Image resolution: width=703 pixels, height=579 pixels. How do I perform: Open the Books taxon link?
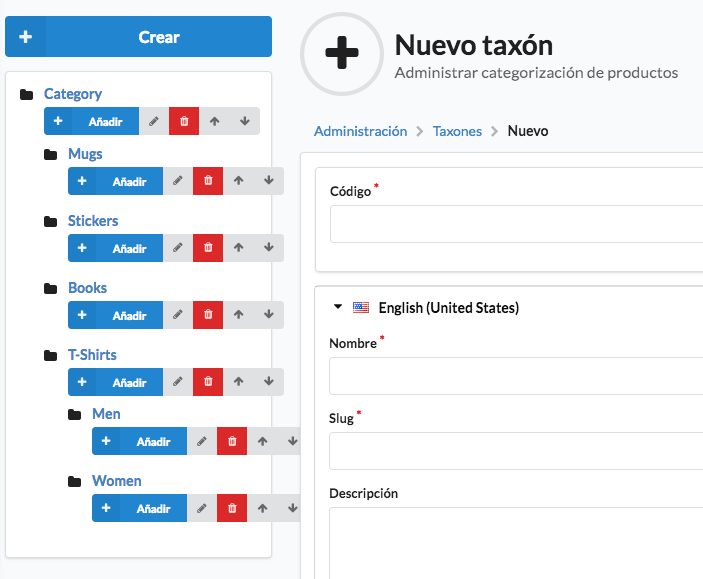[87, 288]
